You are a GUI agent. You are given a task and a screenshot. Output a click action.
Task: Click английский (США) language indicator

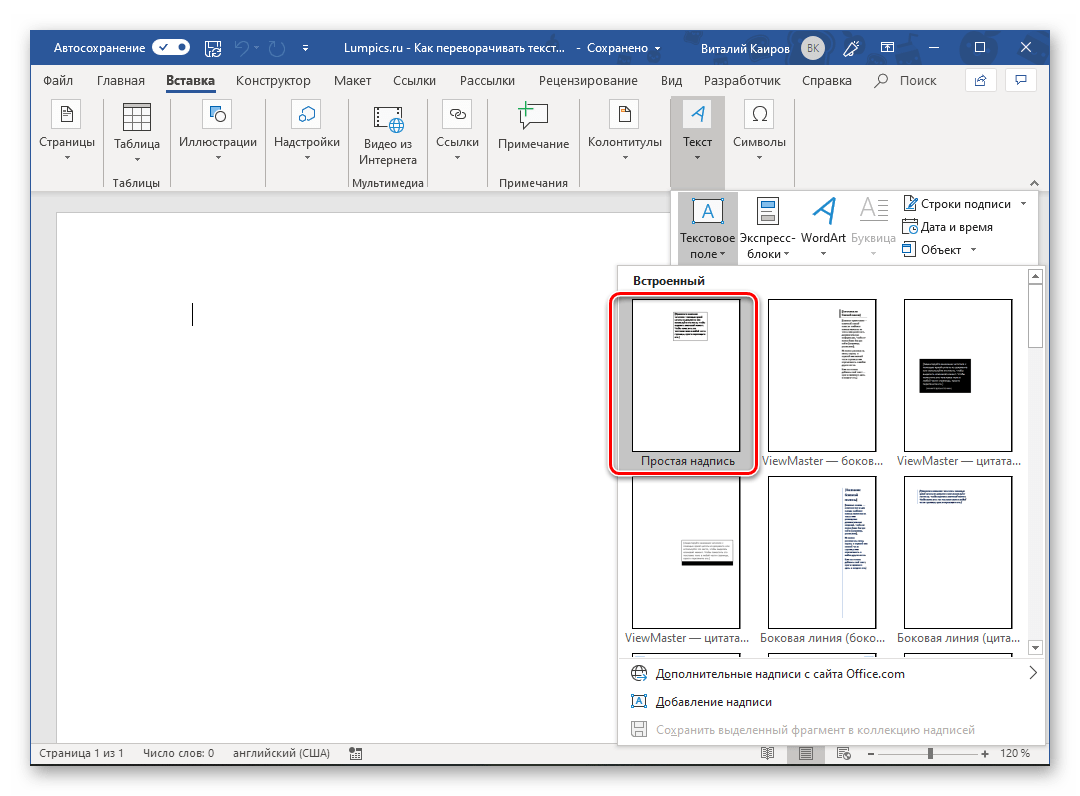pyautogui.click(x=281, y=753)
